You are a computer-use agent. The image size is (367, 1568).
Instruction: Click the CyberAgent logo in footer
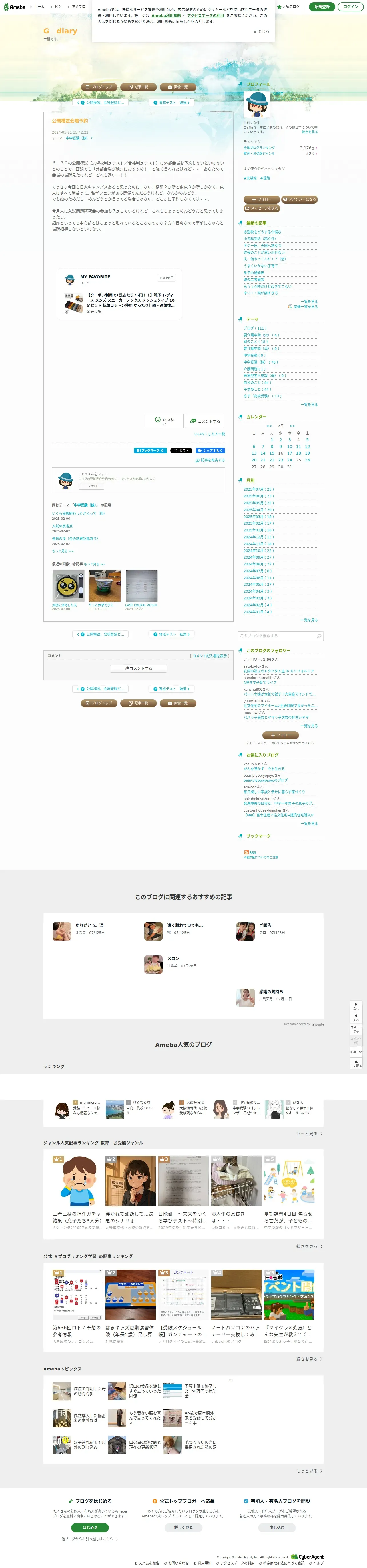307,1557
